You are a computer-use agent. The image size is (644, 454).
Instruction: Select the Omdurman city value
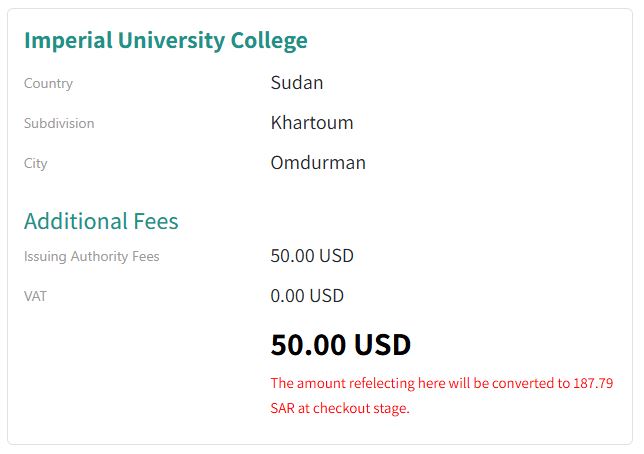coord(318,163)
